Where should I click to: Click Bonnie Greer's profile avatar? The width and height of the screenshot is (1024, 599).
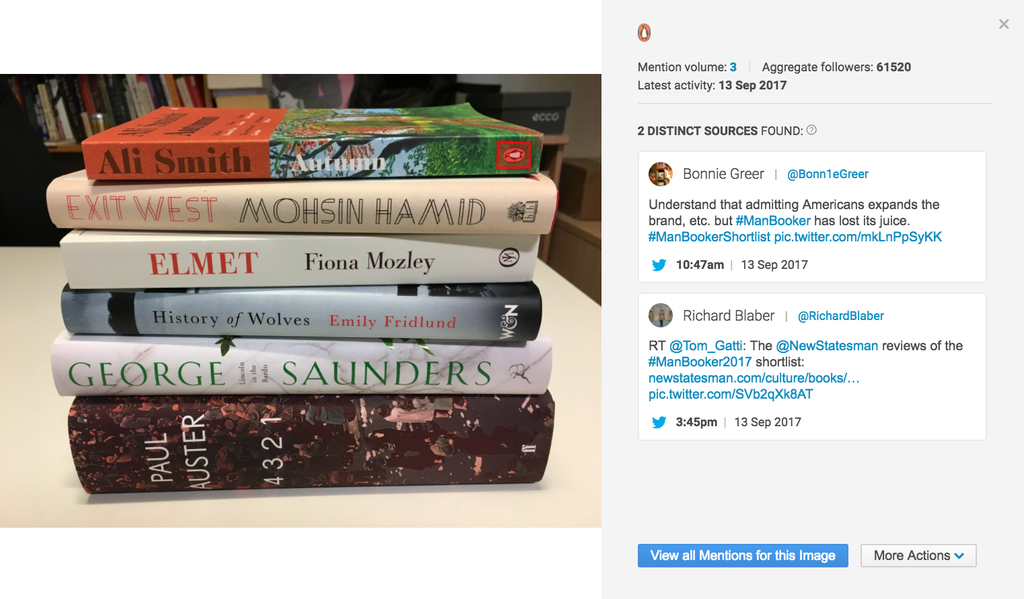coord(660,174)
